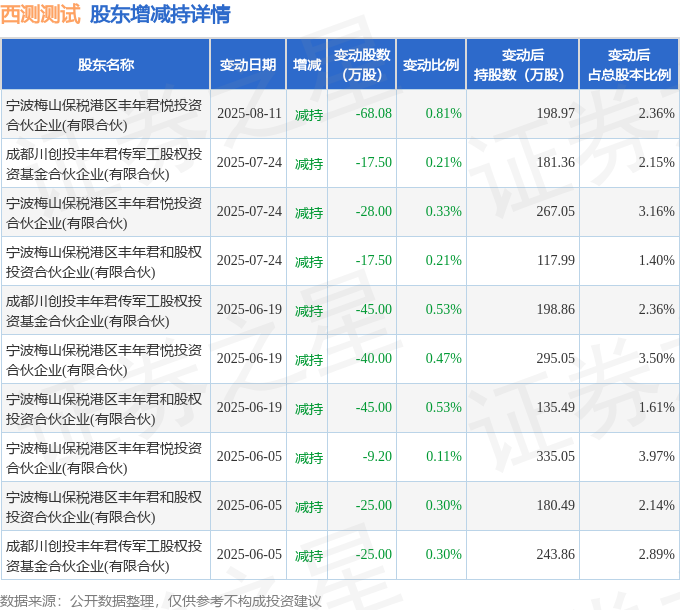680x610 pixels.
Task: Click the 增减 column header
Action: click(x=307, y=65)
